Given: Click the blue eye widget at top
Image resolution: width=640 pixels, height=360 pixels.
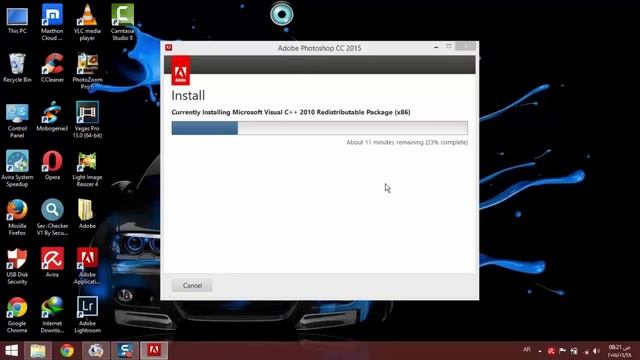Looking at the screenshot, I should [x=282, y=14].
